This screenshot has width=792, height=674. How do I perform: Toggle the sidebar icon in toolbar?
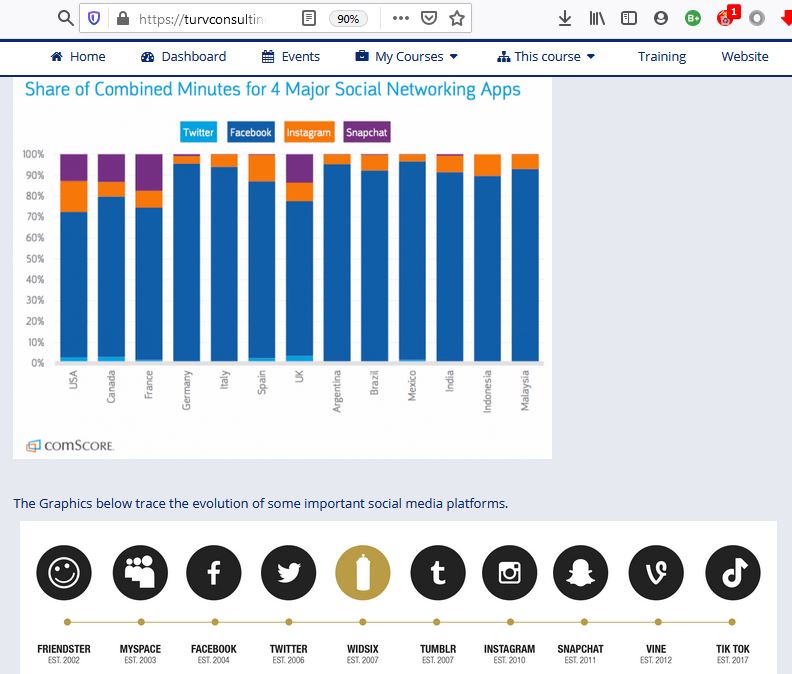coord(629,19)
